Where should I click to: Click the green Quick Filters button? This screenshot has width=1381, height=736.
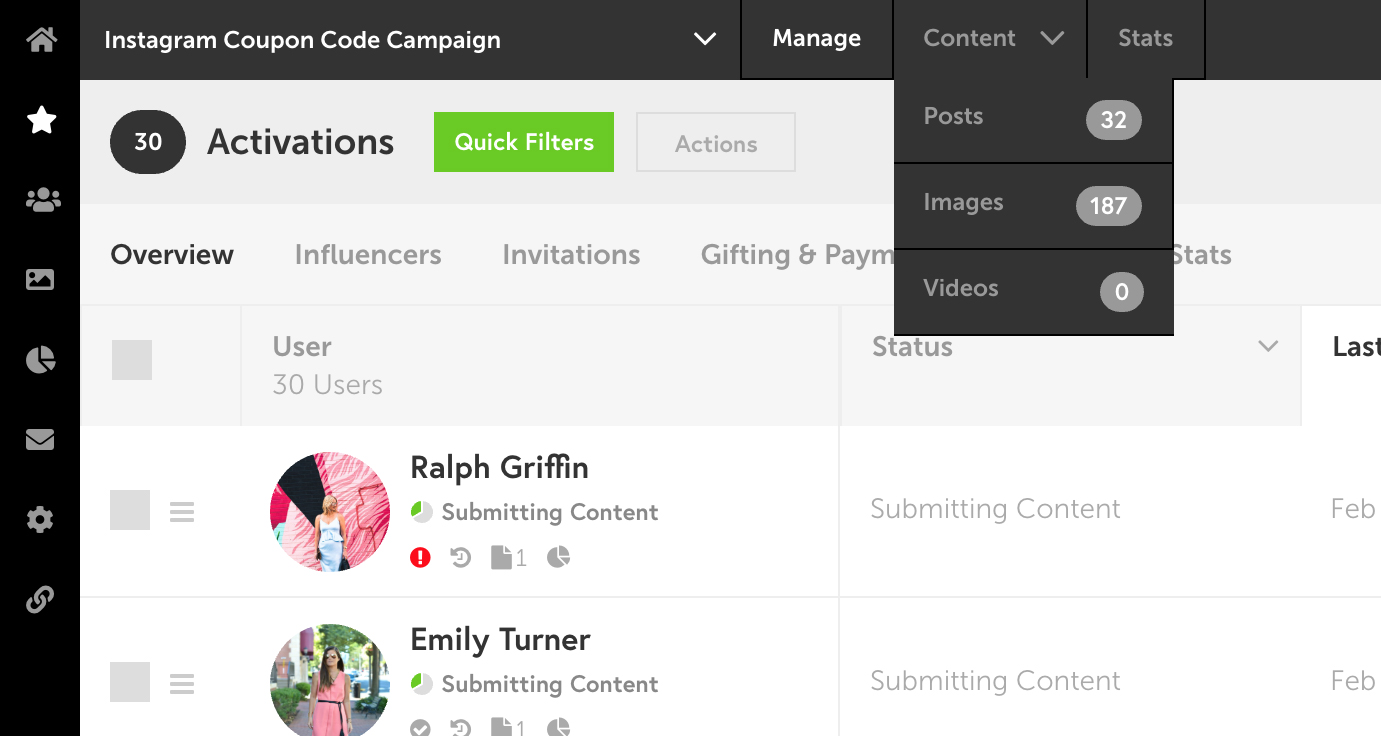coord(524,142)
